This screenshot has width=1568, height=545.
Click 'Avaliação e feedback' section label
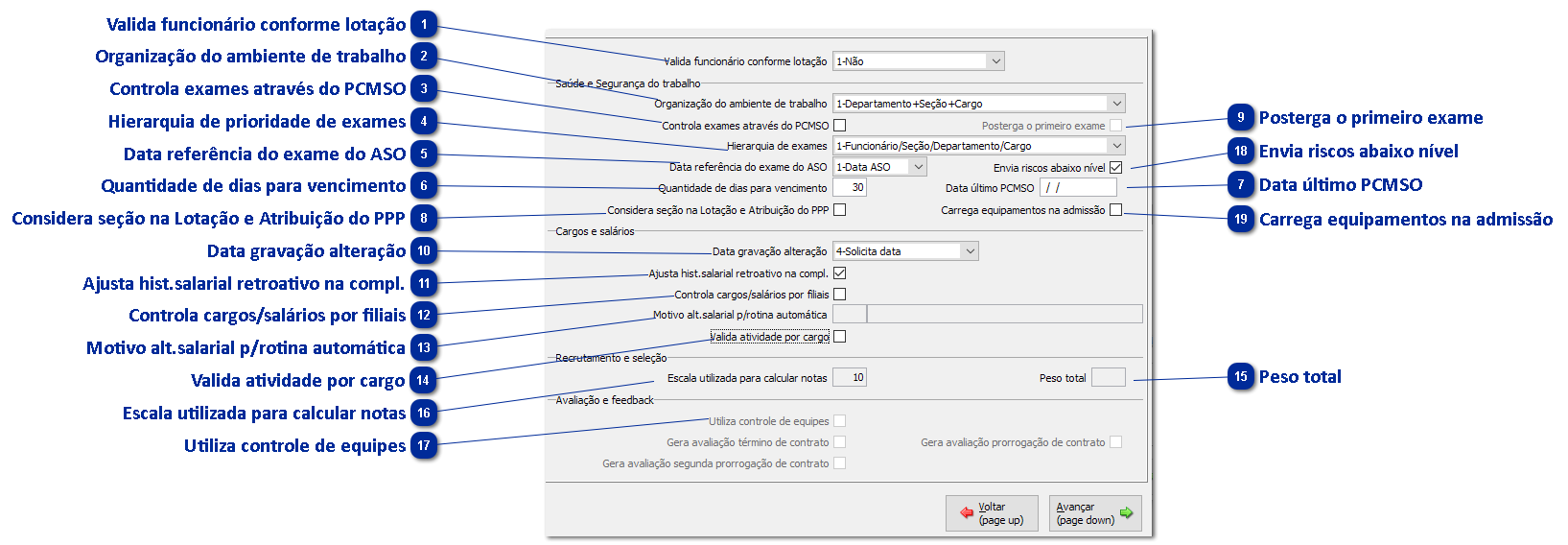pos(604,400)
